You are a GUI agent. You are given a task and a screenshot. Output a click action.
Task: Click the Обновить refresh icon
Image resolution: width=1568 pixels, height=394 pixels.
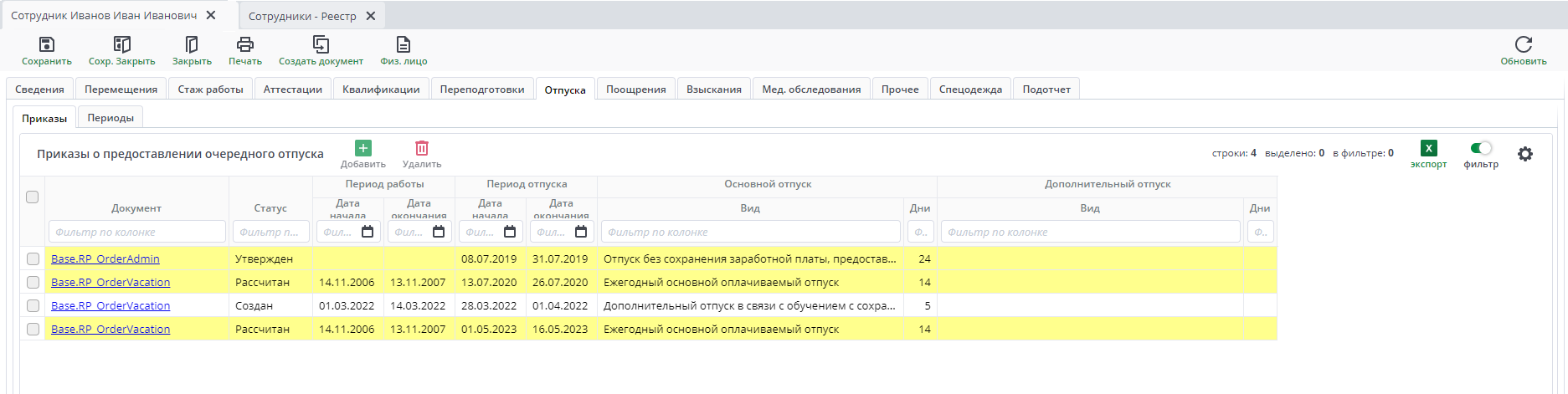coord(1524,44)
